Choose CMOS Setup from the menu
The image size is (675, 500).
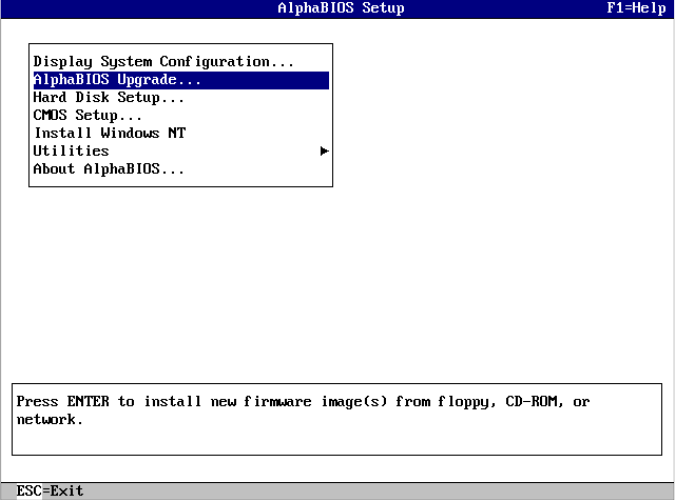coord(181,115)
